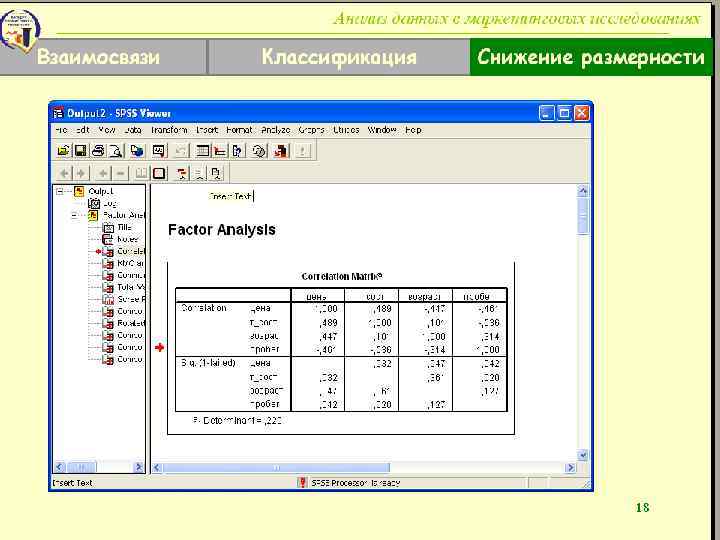Open the Data menu
Image resolution: width=720 pixels, height=540 pixels.
133,130
